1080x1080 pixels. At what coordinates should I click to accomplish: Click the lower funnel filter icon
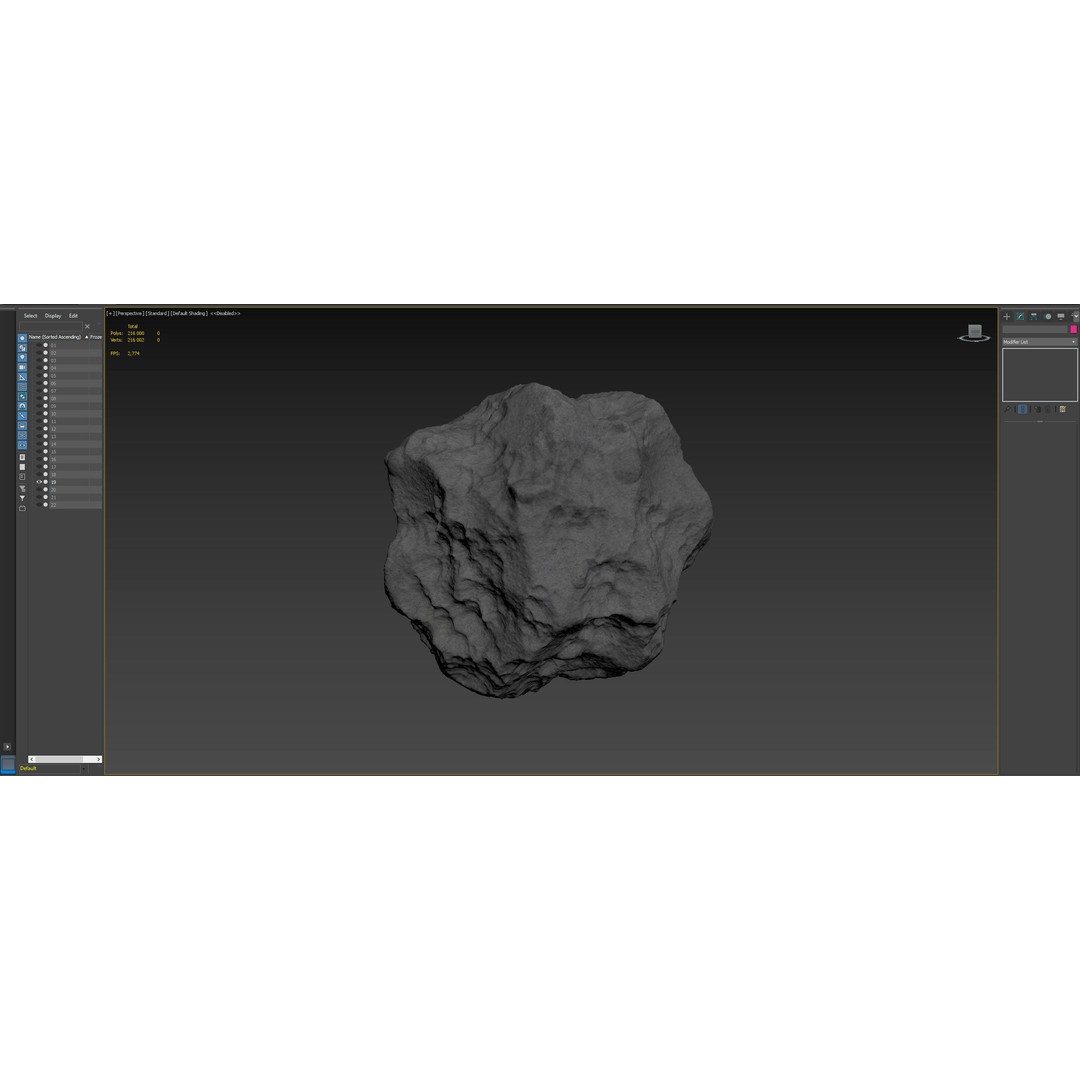tap(22, 498)
